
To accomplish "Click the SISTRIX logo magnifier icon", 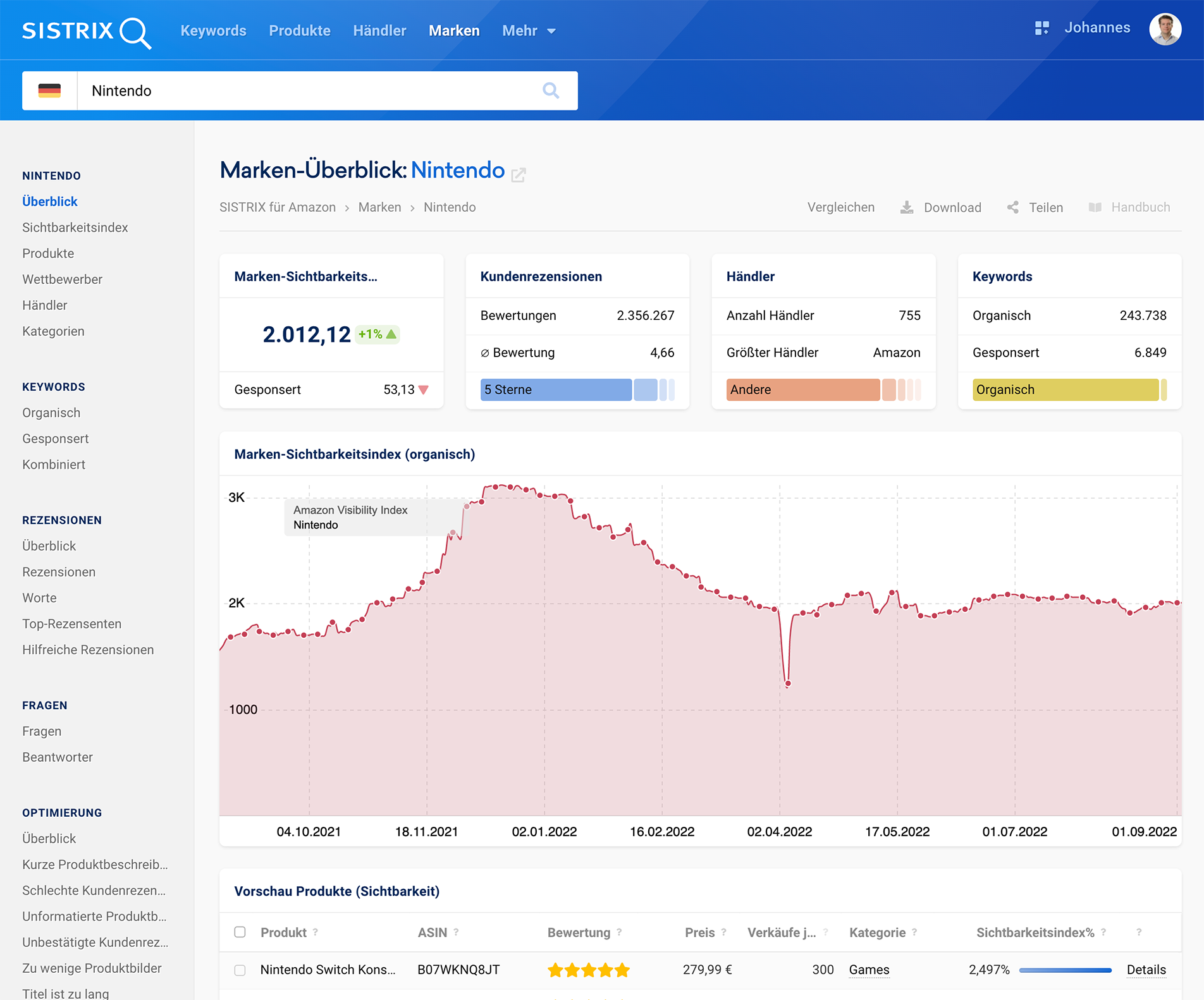I will [135, 32].
